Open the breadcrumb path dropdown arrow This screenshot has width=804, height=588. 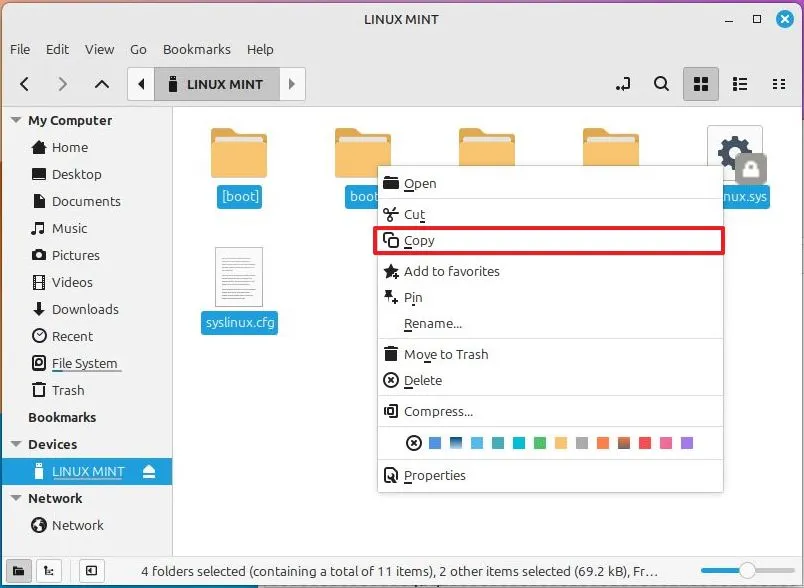[291, 84]
